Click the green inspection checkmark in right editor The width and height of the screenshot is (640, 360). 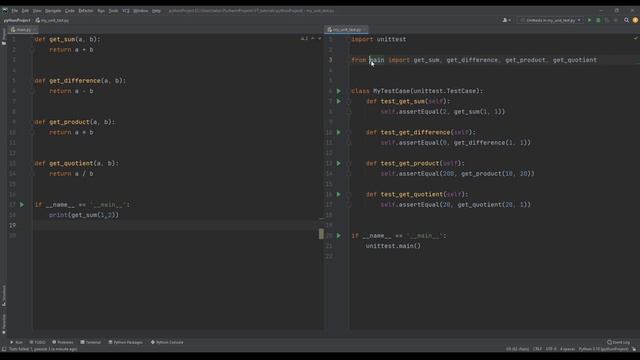[636, 38]
